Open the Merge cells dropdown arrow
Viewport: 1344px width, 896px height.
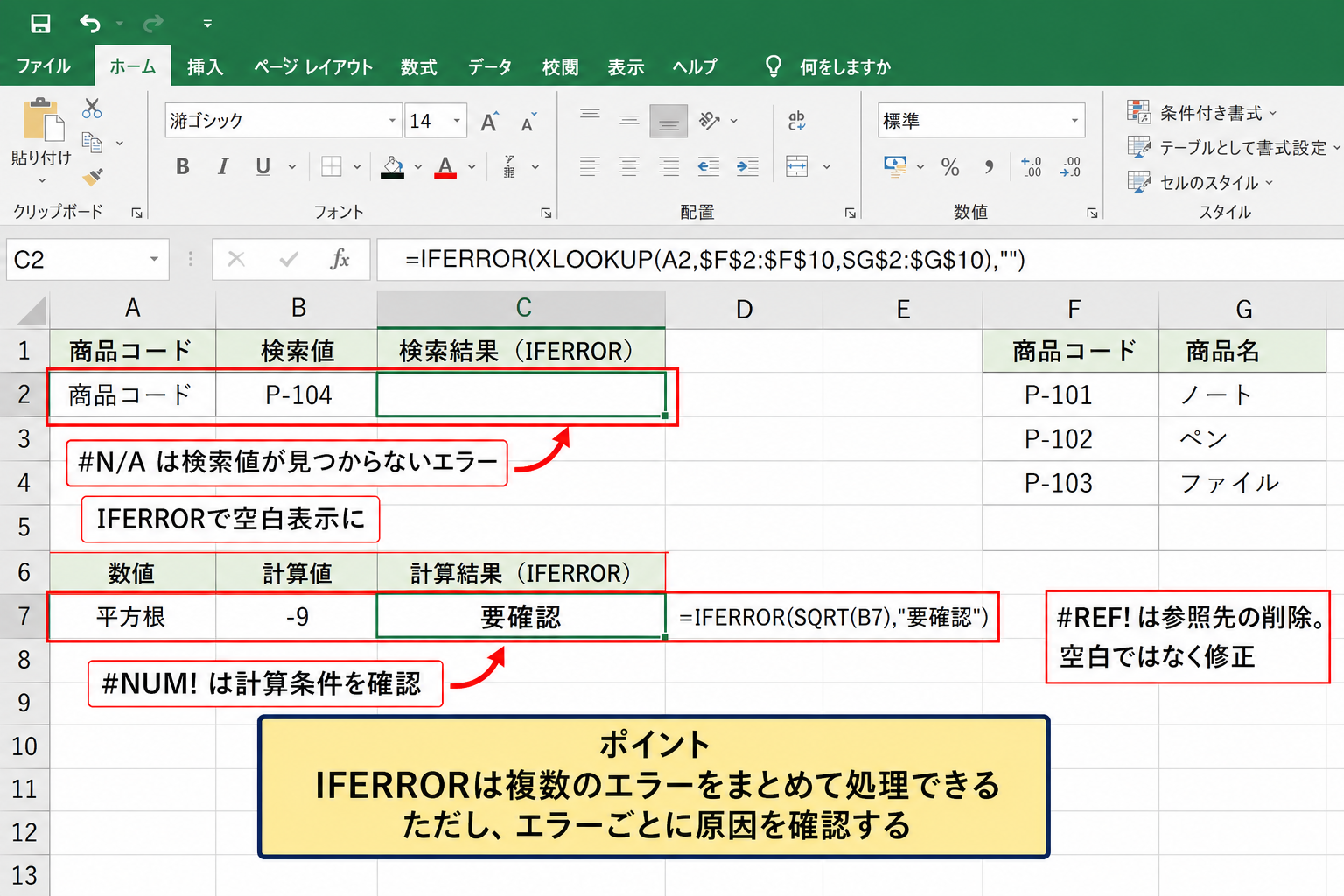point(826,166)
